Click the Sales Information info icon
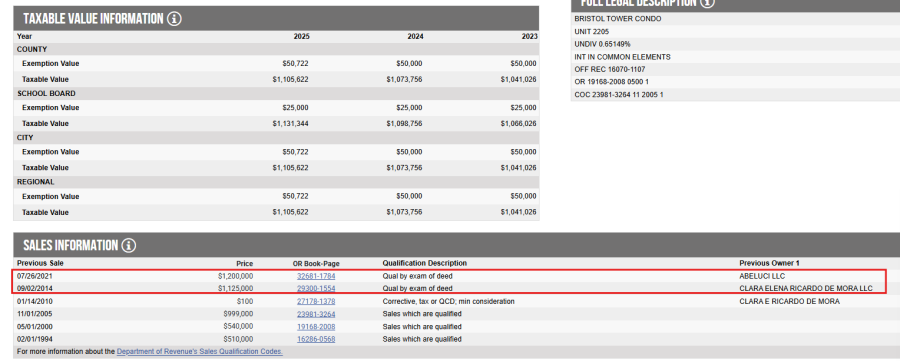The width and height of the screenshot is (900, 361). click(x=129, y=246)
